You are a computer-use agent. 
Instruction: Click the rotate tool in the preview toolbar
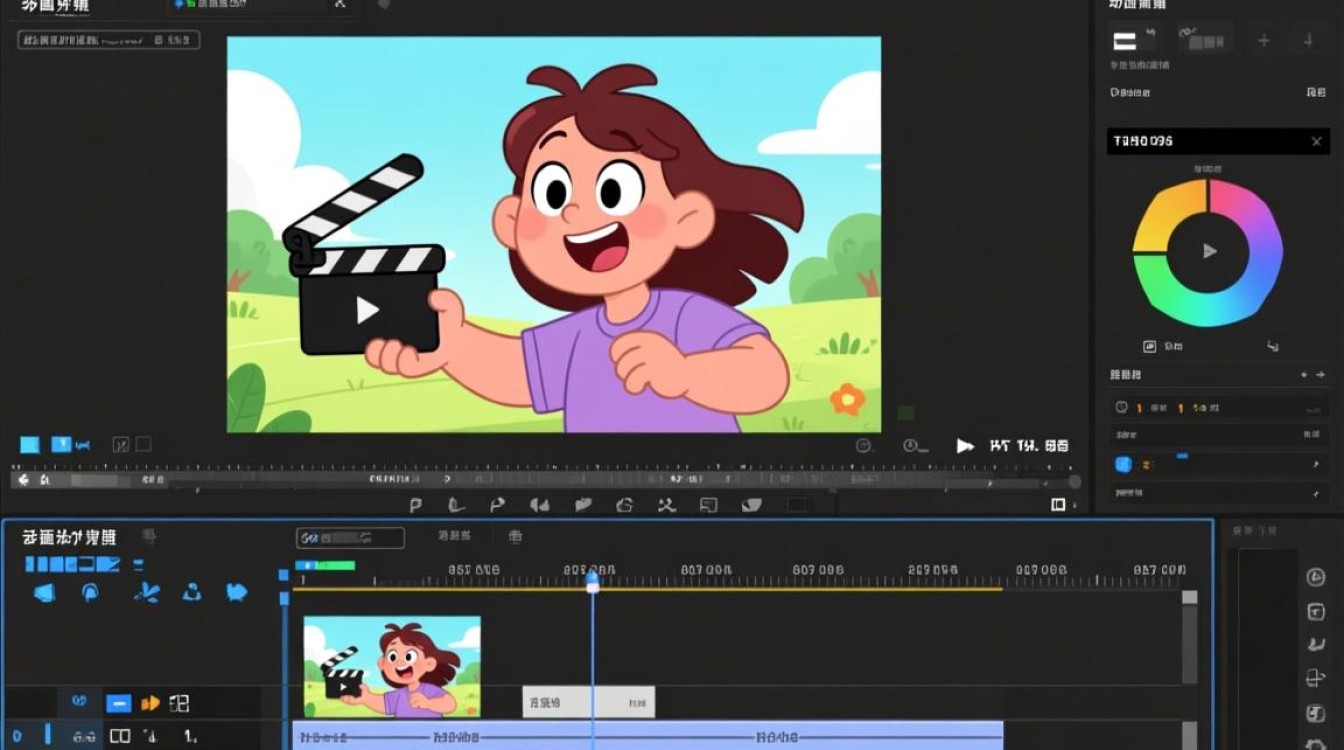625,505
